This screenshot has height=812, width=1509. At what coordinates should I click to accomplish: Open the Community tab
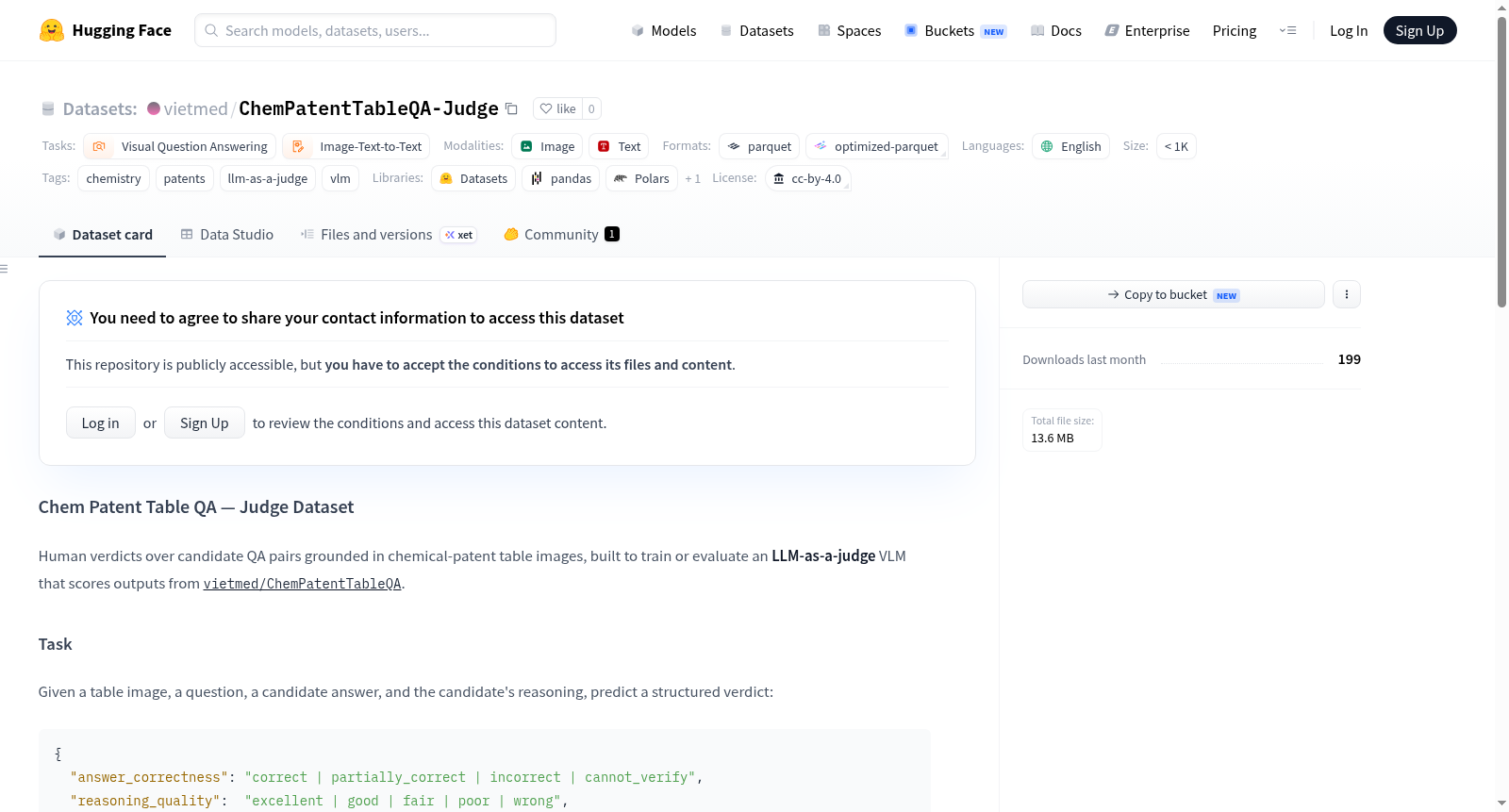(561, 235)
